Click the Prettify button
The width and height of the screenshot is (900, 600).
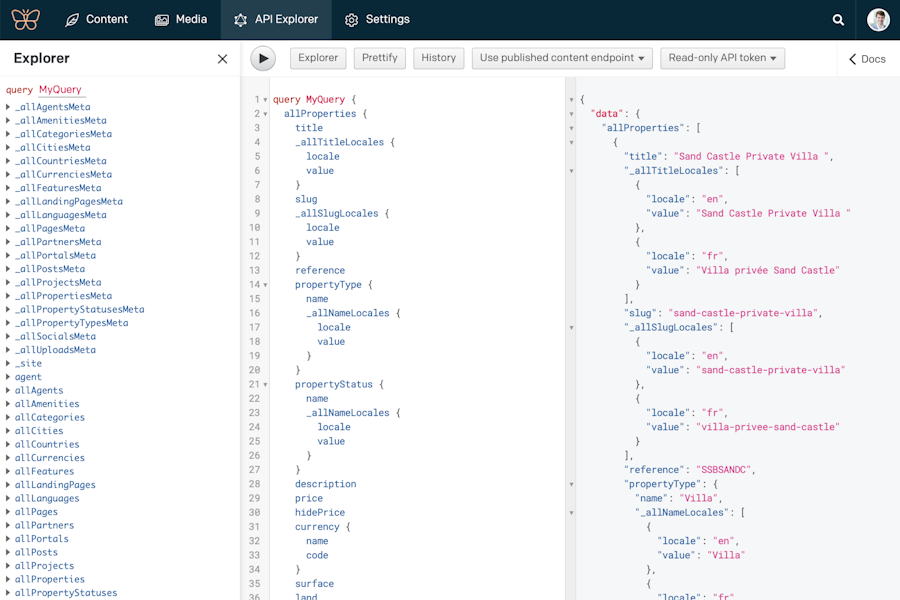tap(379, 58)
